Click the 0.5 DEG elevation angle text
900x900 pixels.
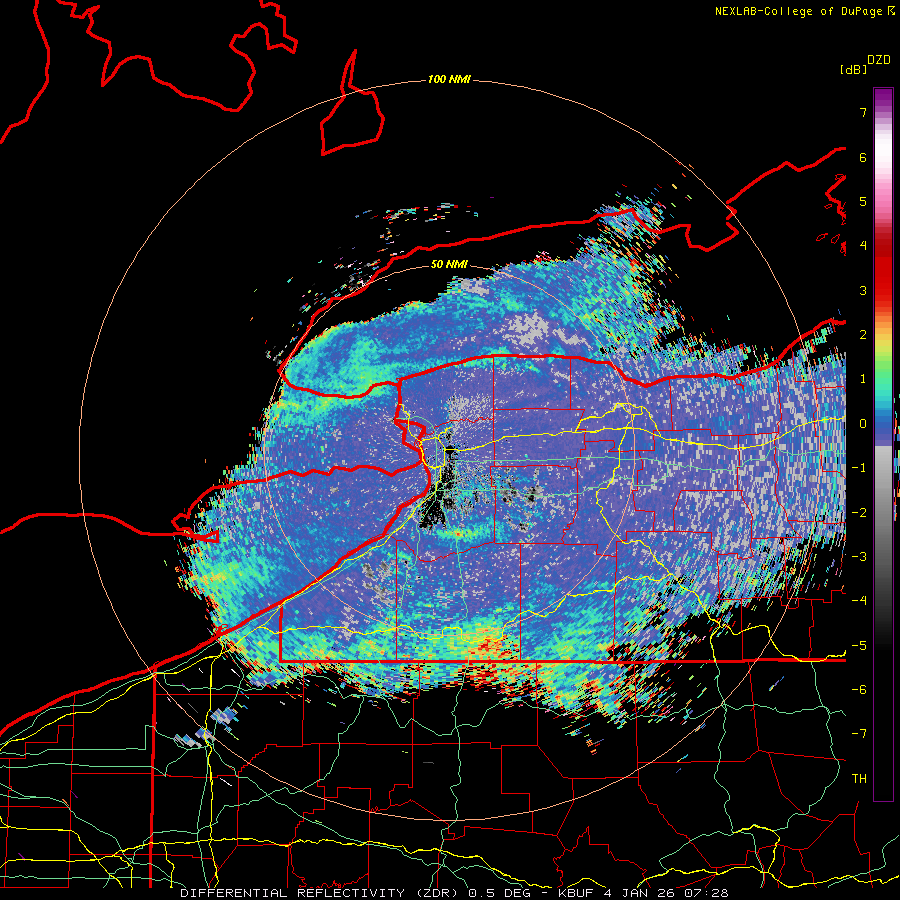[x=499, y=893]
